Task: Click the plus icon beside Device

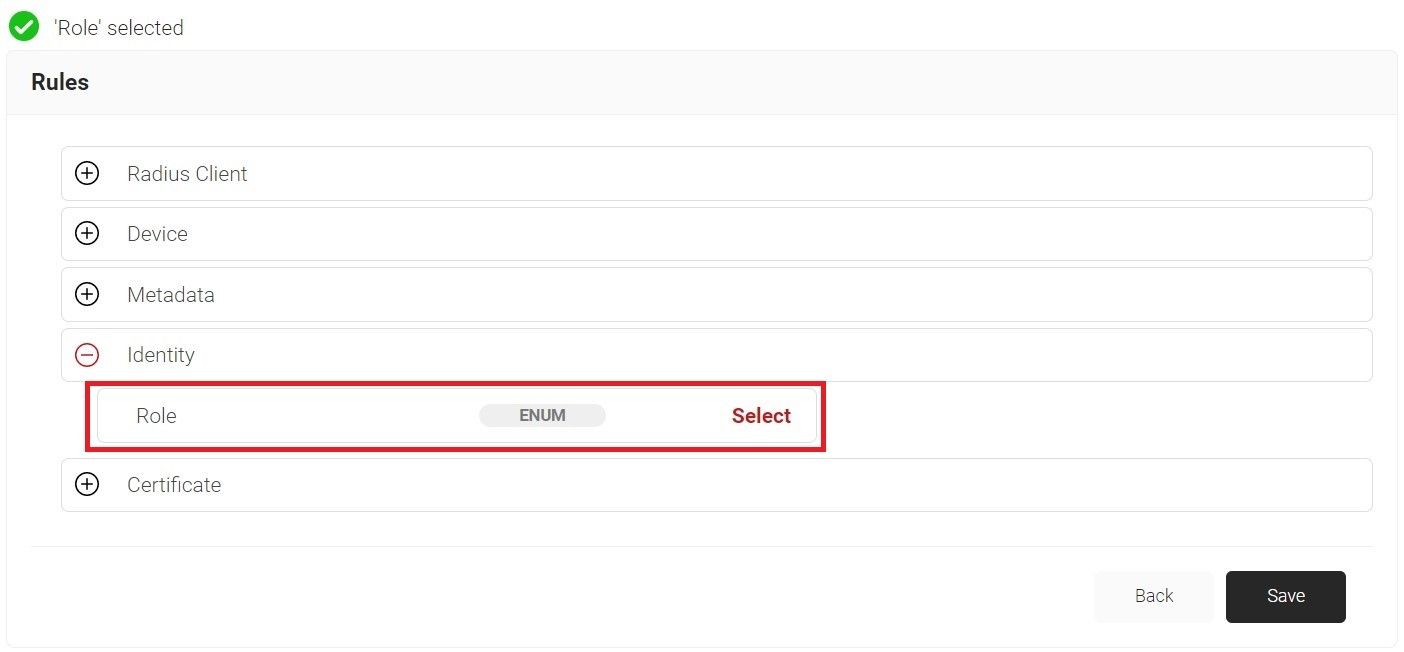Action: (x=88, y=234)
